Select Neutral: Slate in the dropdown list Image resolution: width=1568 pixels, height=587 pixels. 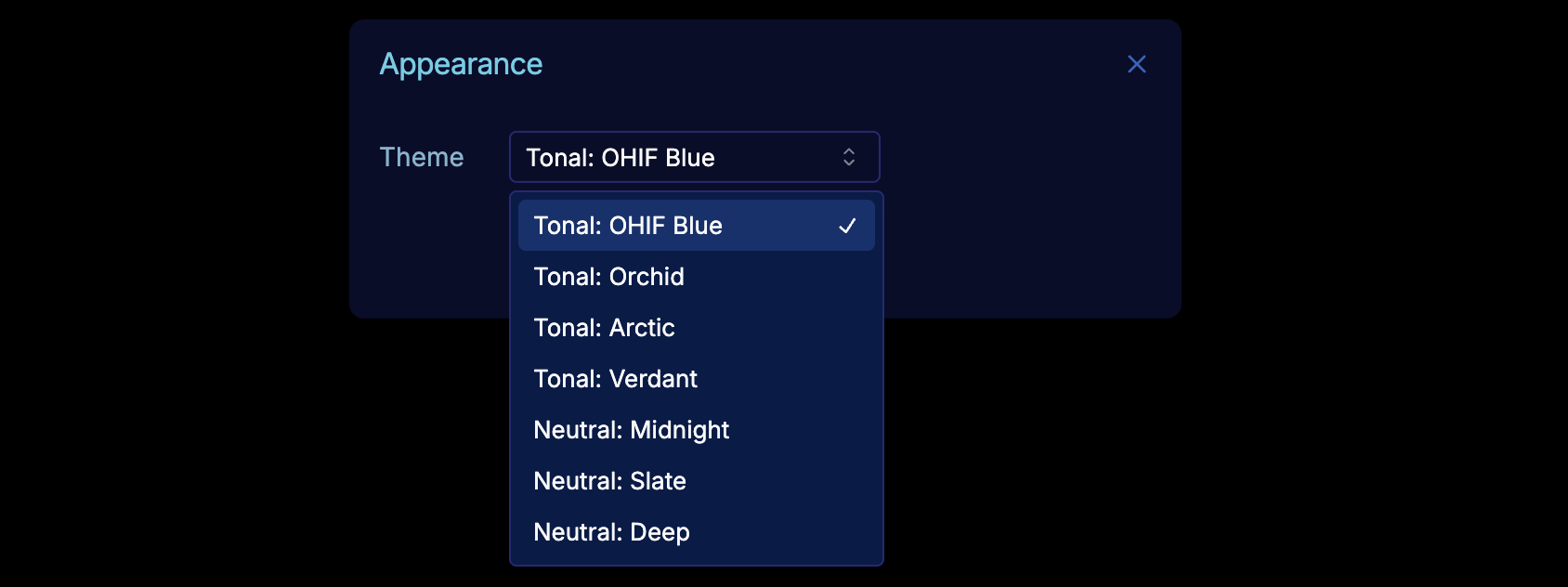coord(696,481)
